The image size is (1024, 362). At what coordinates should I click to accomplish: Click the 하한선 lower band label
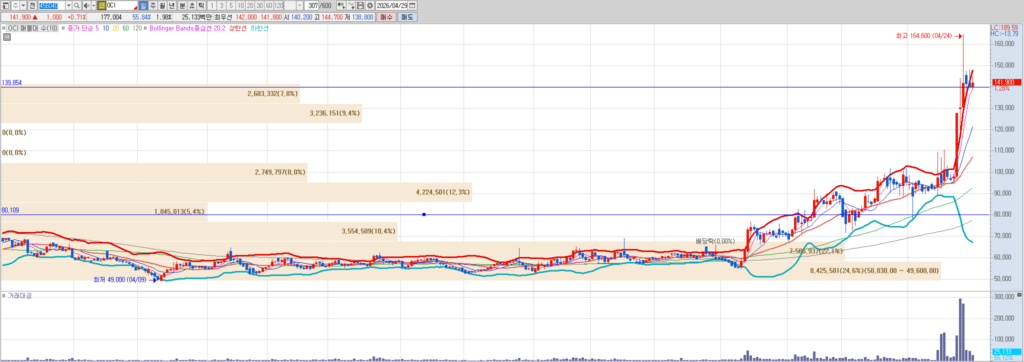259,28
